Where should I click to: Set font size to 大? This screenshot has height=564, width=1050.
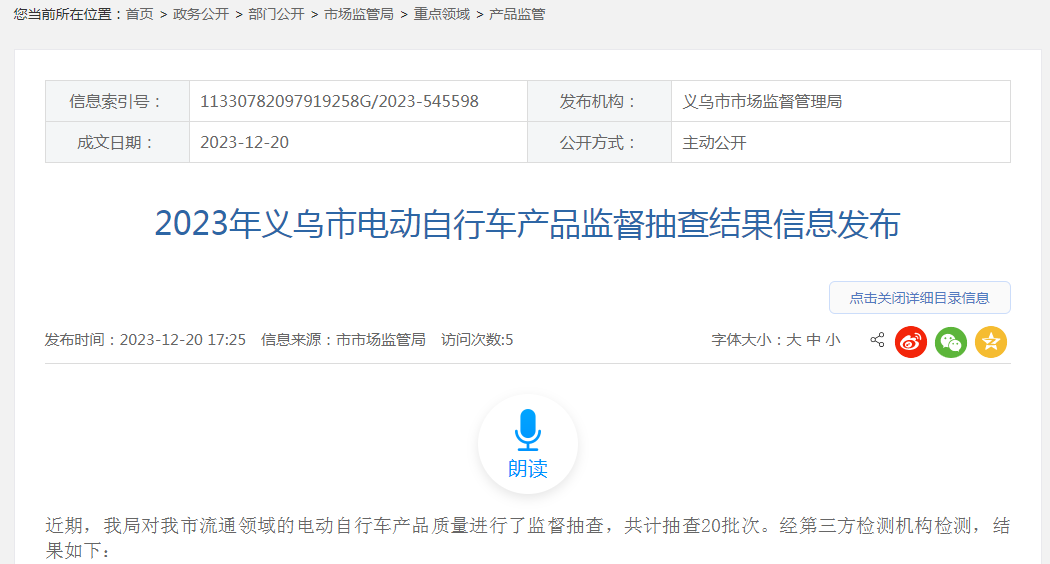click(793, 340)
